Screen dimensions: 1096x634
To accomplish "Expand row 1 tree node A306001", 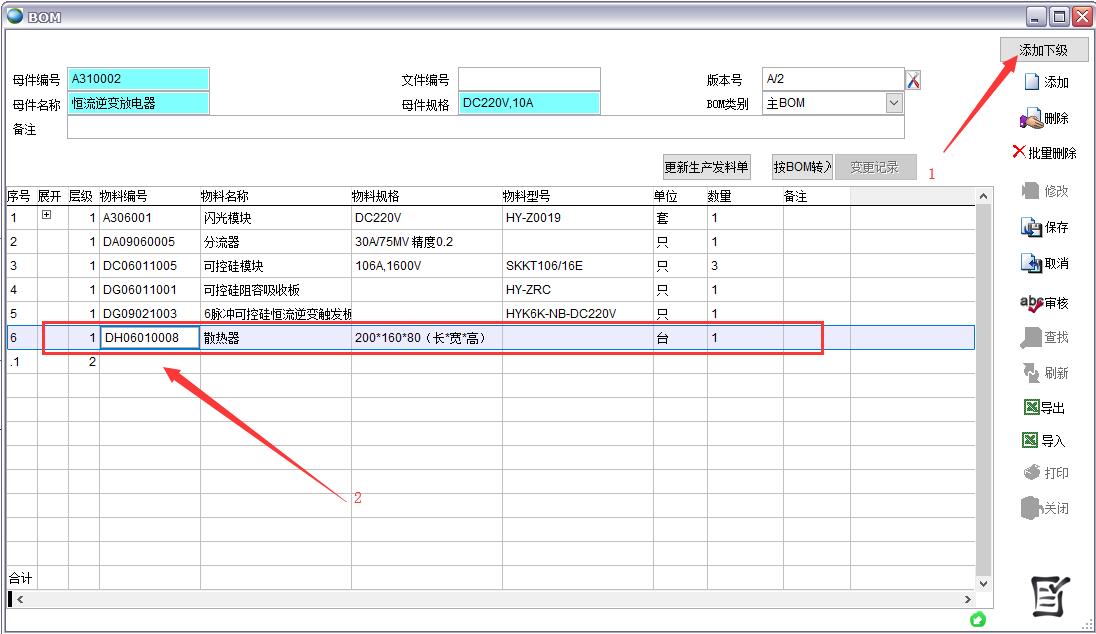I will click(x=46, y=216).
